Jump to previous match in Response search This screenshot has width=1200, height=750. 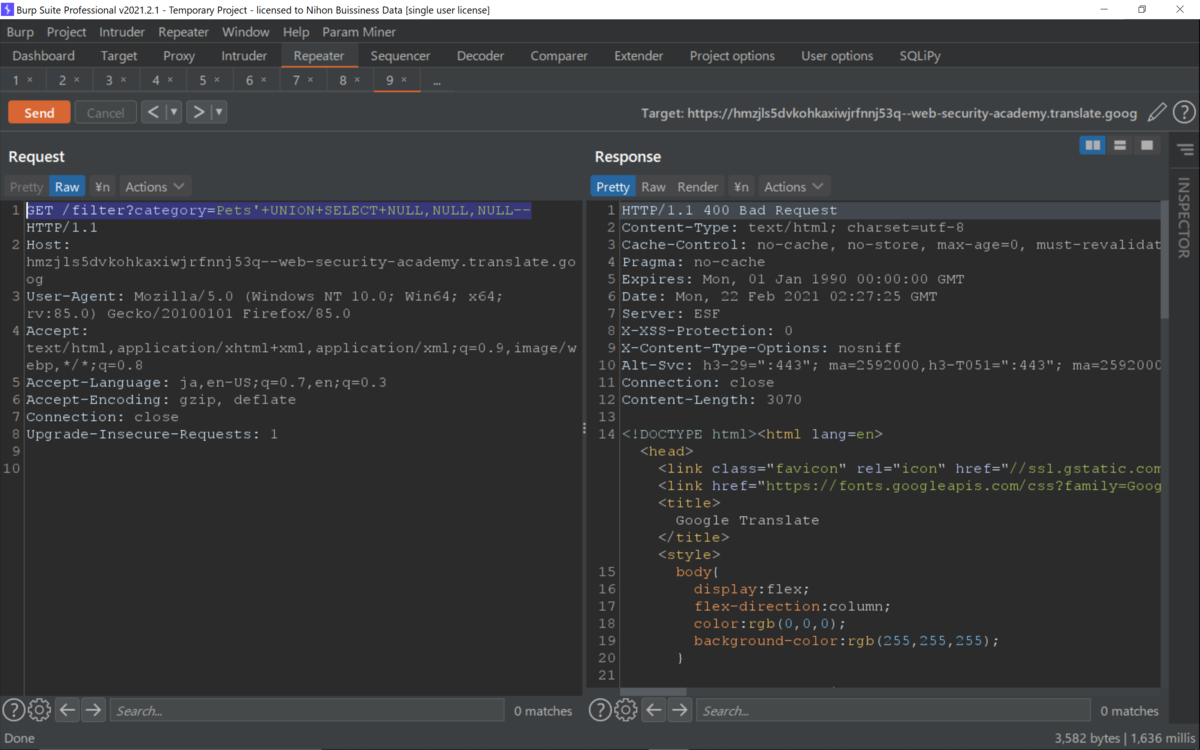pyautogui.click(x=654, y=710)
